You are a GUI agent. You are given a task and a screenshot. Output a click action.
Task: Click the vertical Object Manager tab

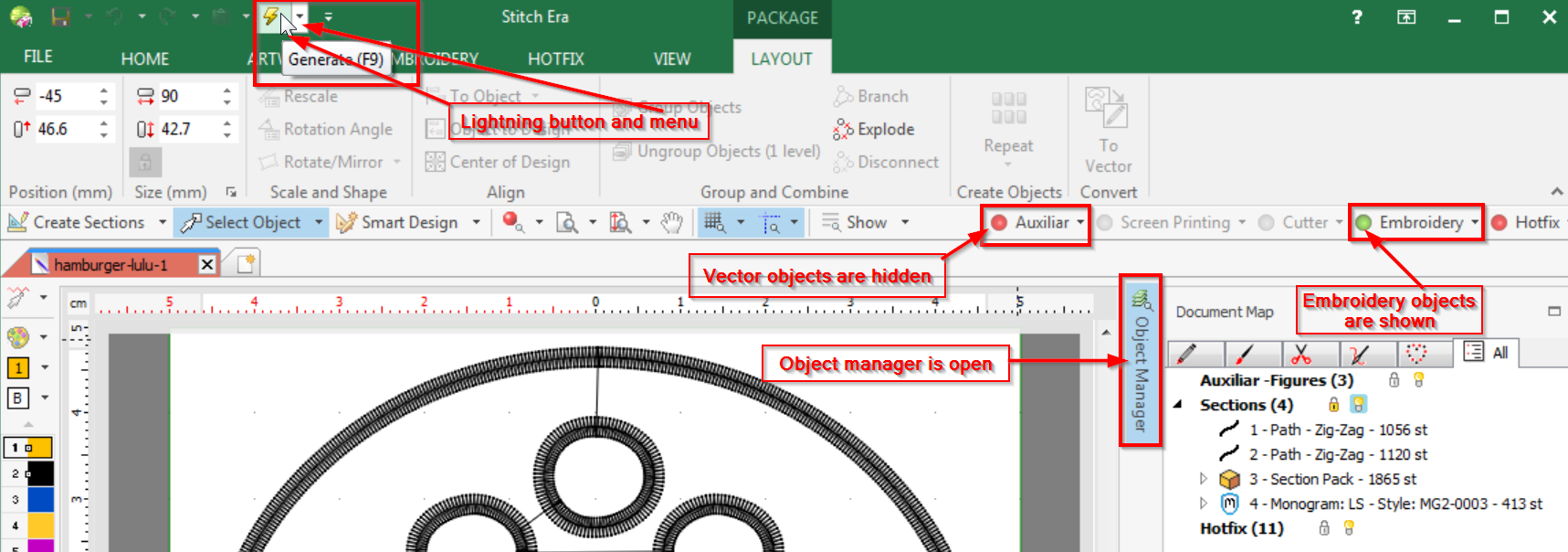tap(1141, 361)
